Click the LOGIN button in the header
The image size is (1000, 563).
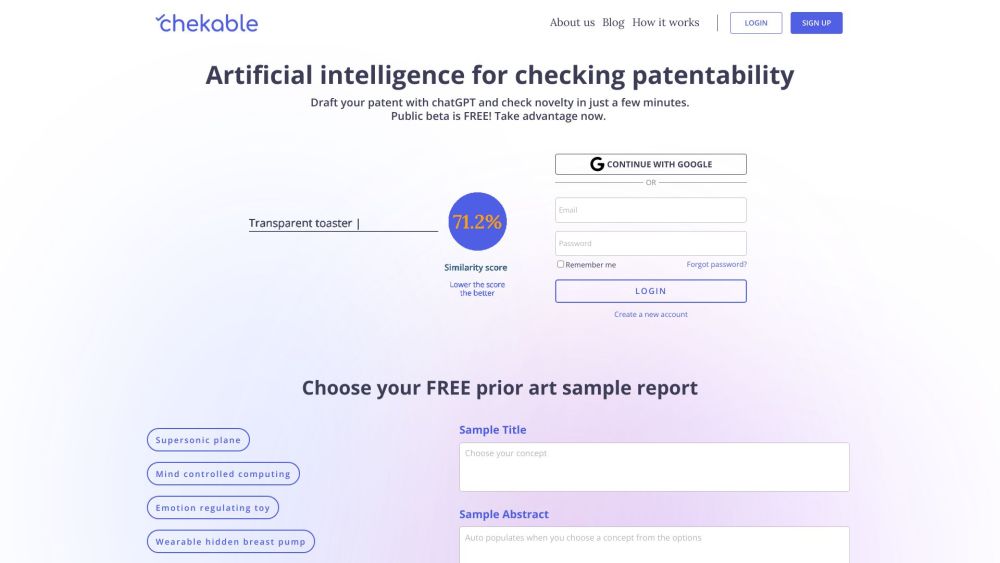[x=756, y=23]
